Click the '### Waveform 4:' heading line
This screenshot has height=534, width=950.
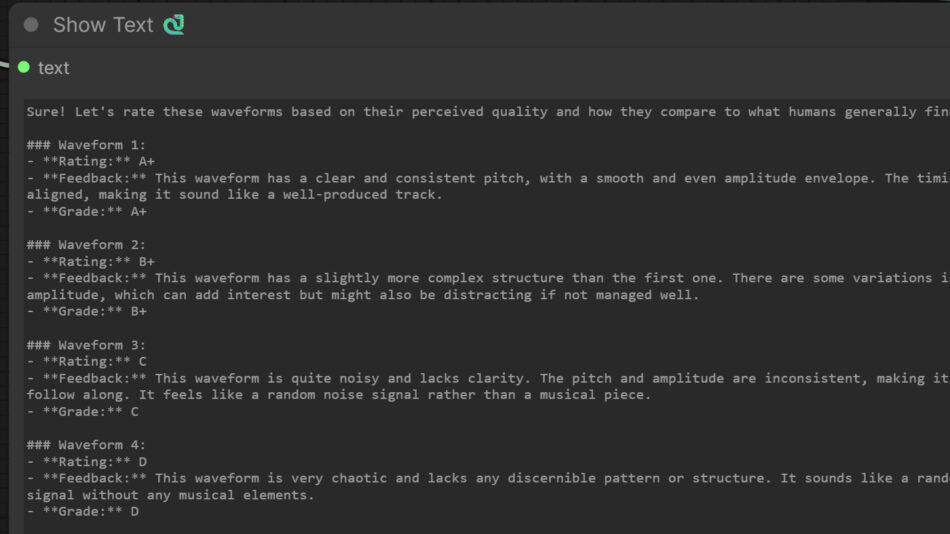tap(86, 445)
